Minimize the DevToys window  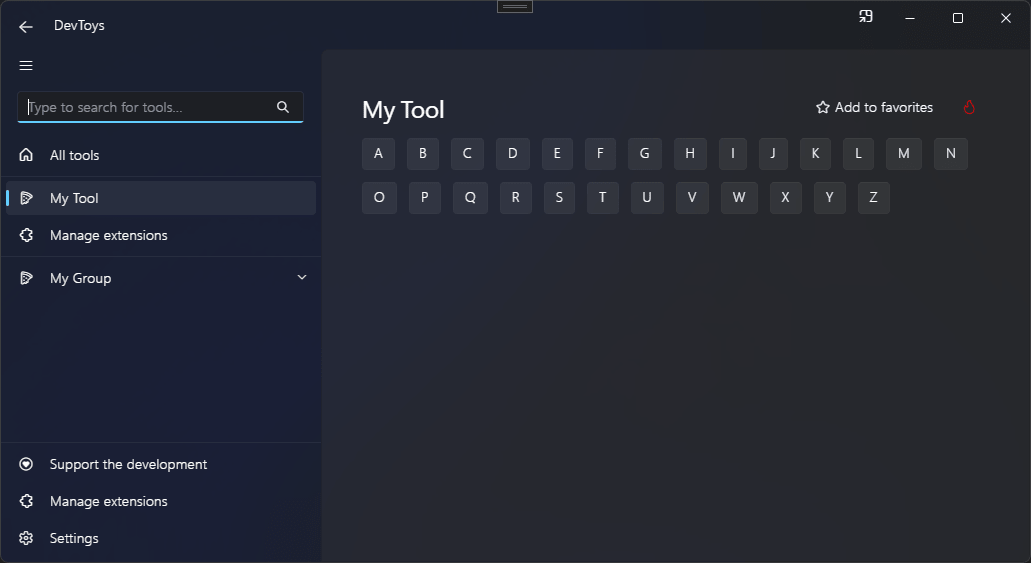point(910,18)
